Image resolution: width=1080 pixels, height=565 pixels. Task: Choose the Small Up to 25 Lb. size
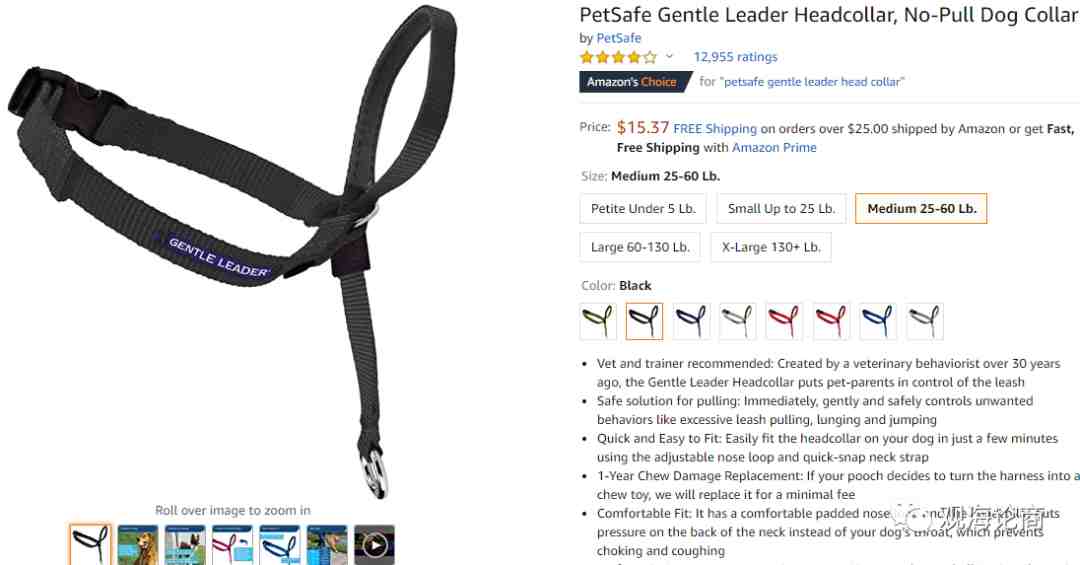(x=781, y=209)
